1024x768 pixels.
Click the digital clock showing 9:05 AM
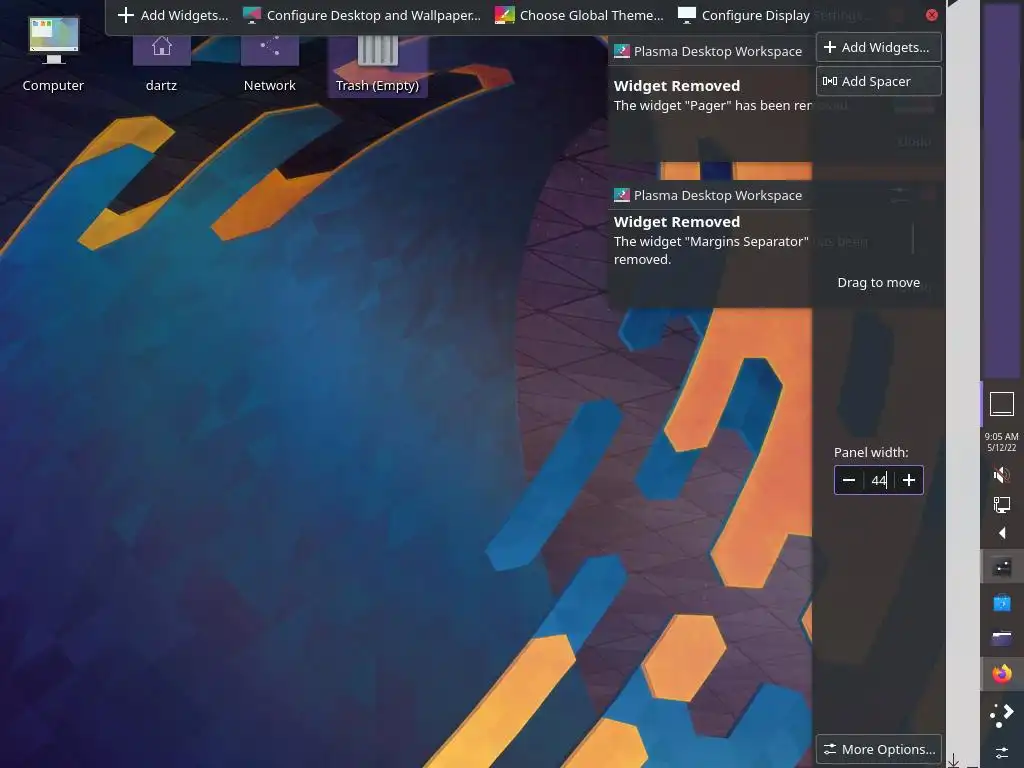pyautogui.click(x=1002, y=442)
